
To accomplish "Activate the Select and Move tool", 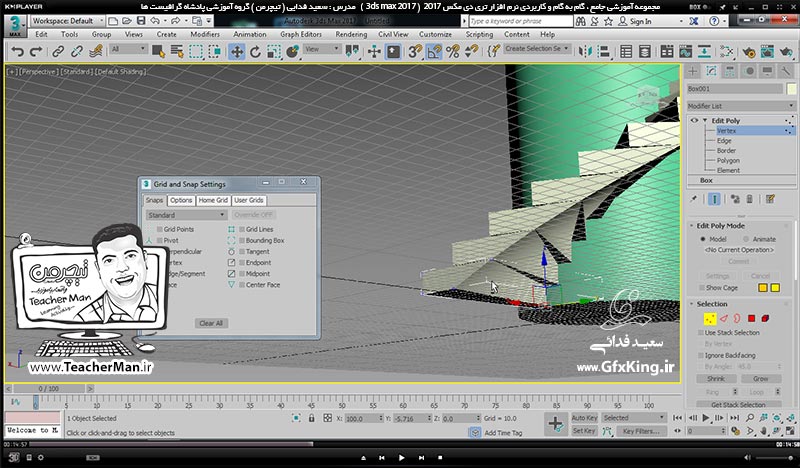I will tap(237, 52).
